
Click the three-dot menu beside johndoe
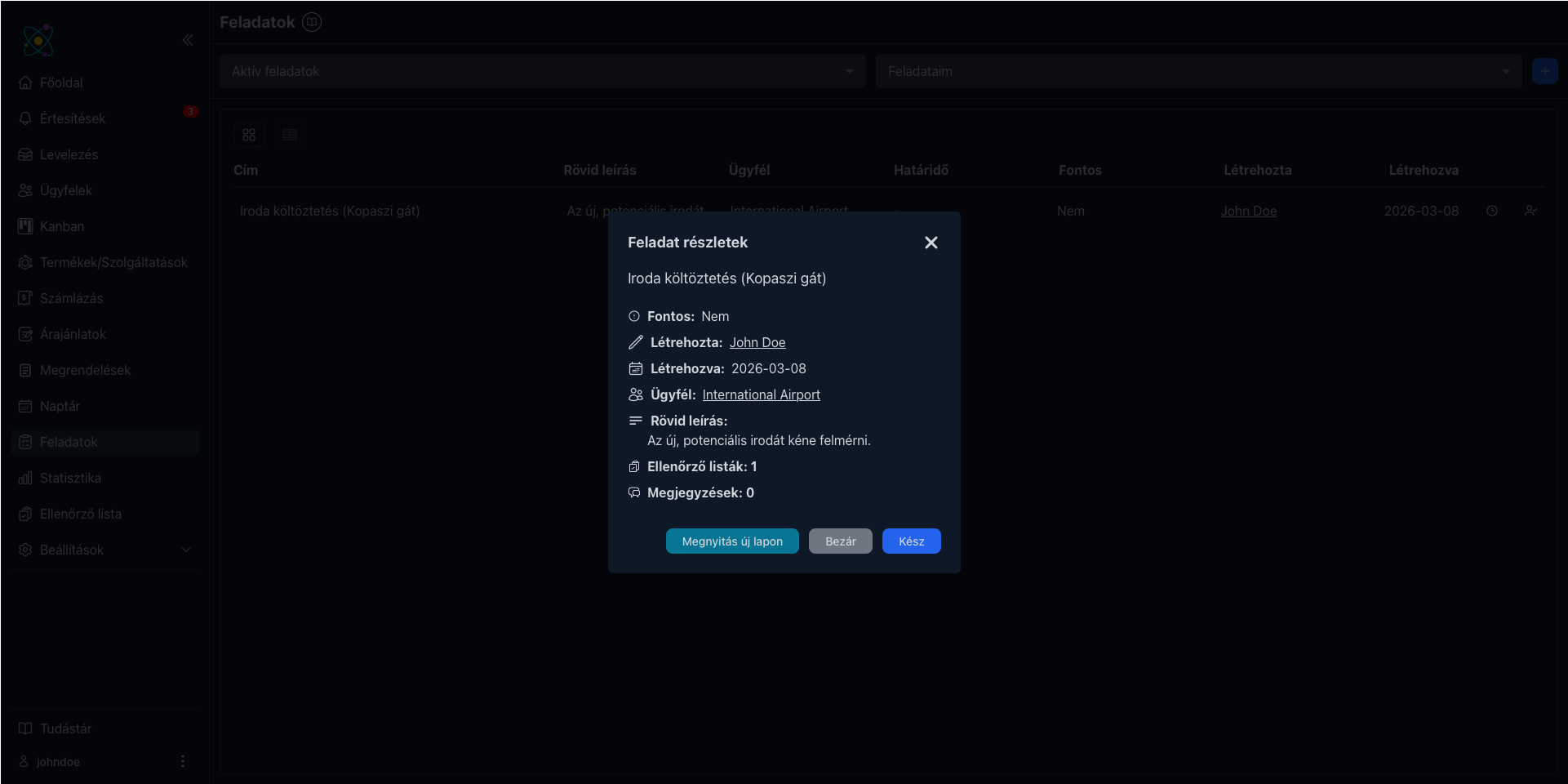pos(182,761)
